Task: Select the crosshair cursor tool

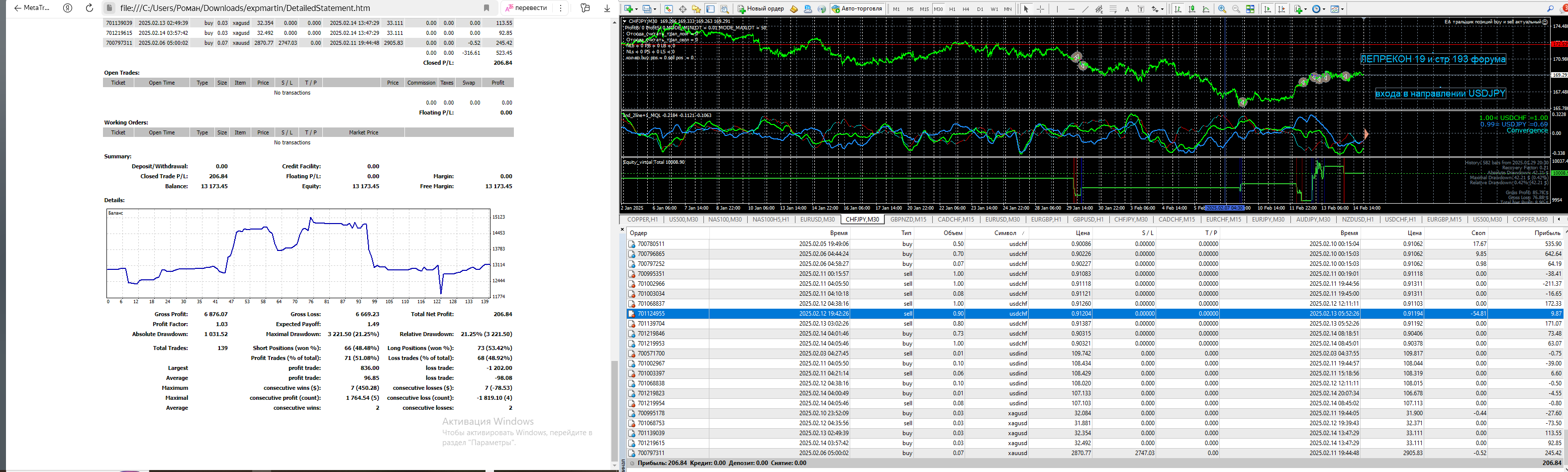Action: coord(1040,9)
